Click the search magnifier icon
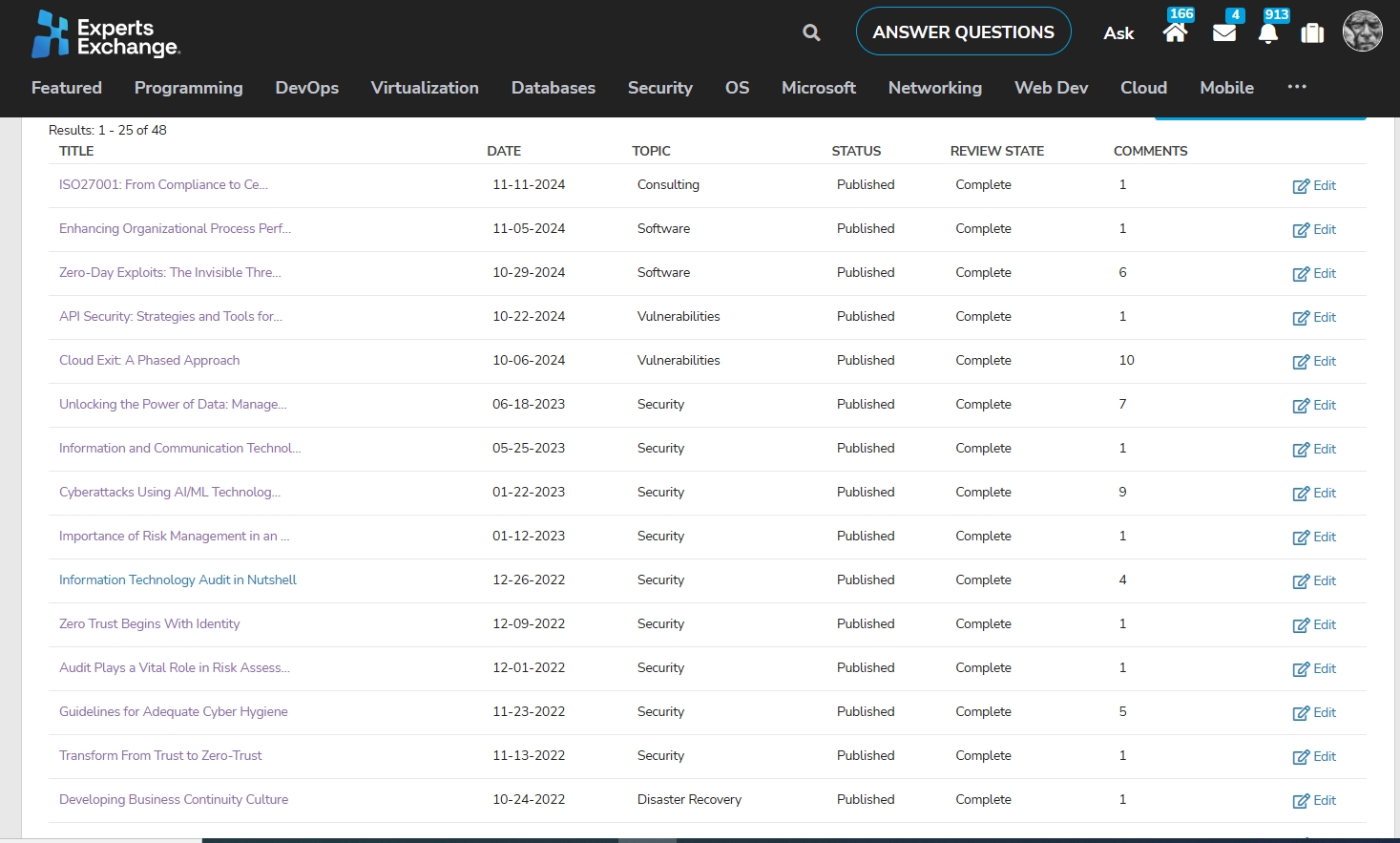The image size is (1400, 843). [x=811, y=32]
